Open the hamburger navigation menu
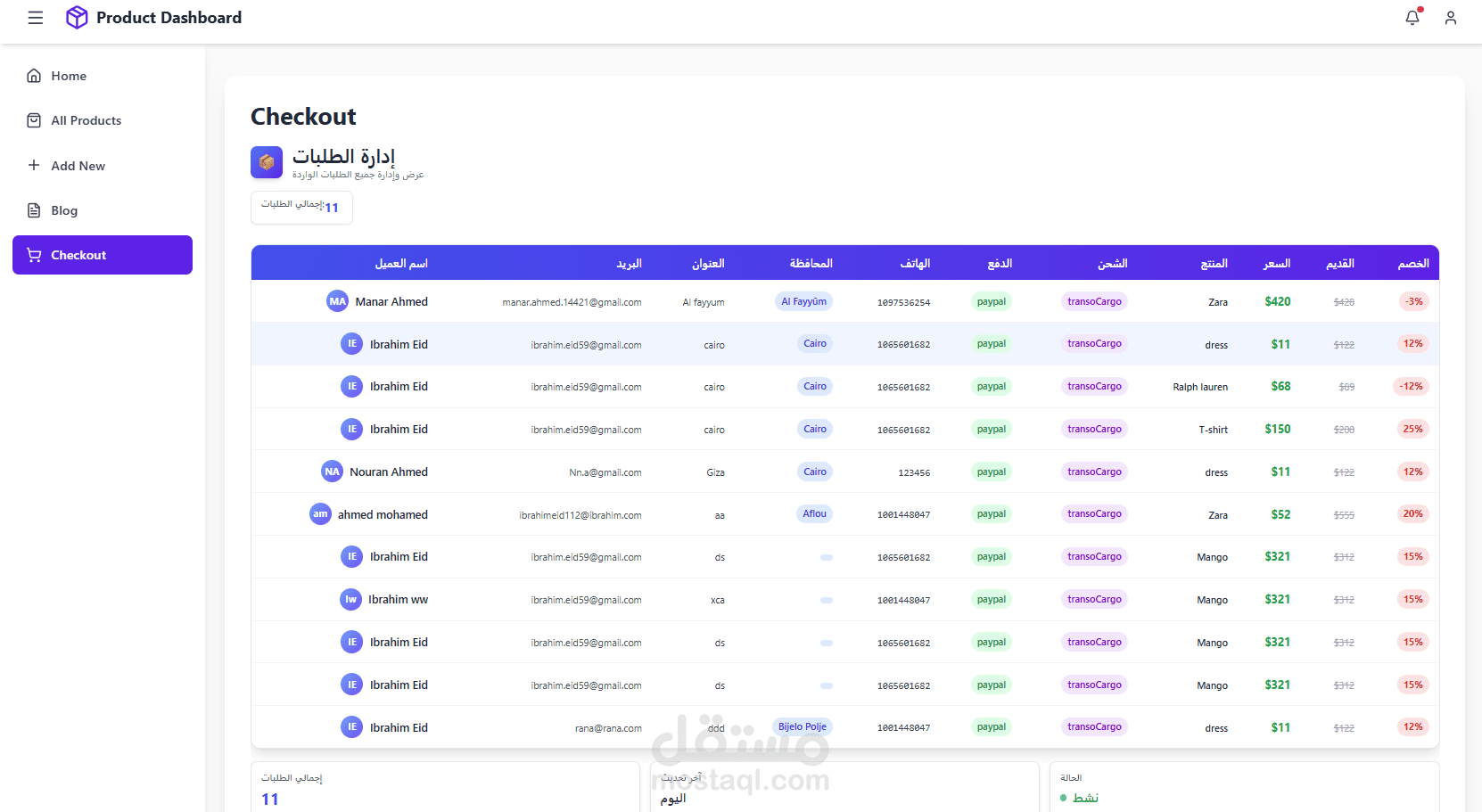1482x812 pixels. [35, 17]
